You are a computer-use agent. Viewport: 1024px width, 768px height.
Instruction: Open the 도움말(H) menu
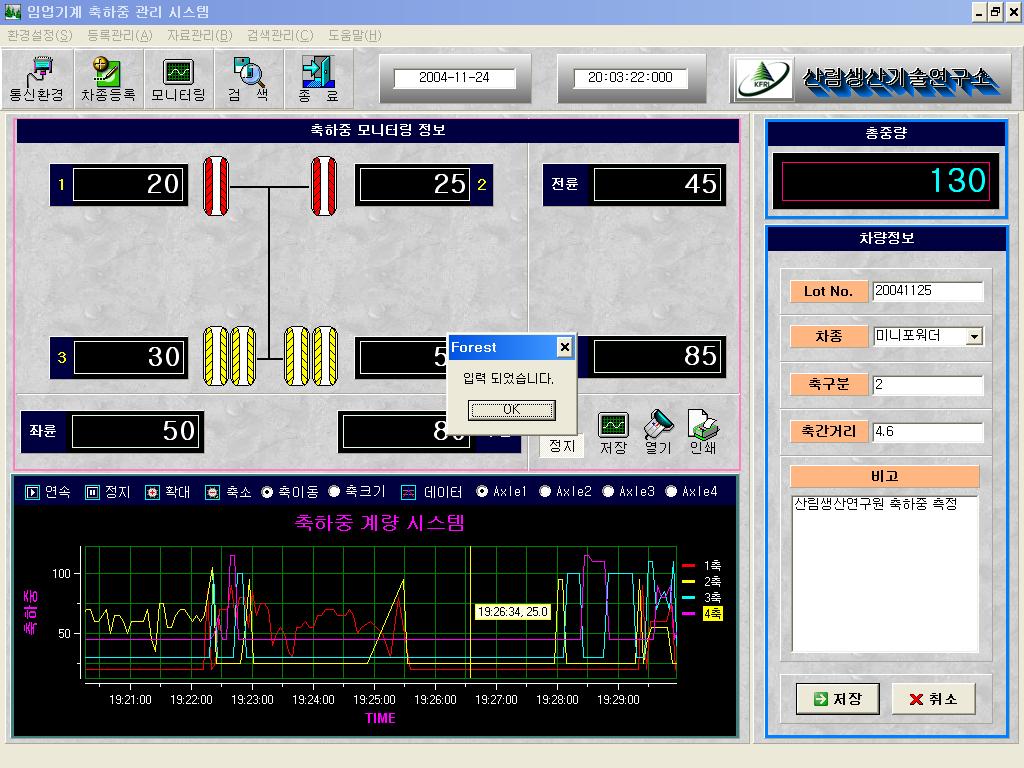355,35
